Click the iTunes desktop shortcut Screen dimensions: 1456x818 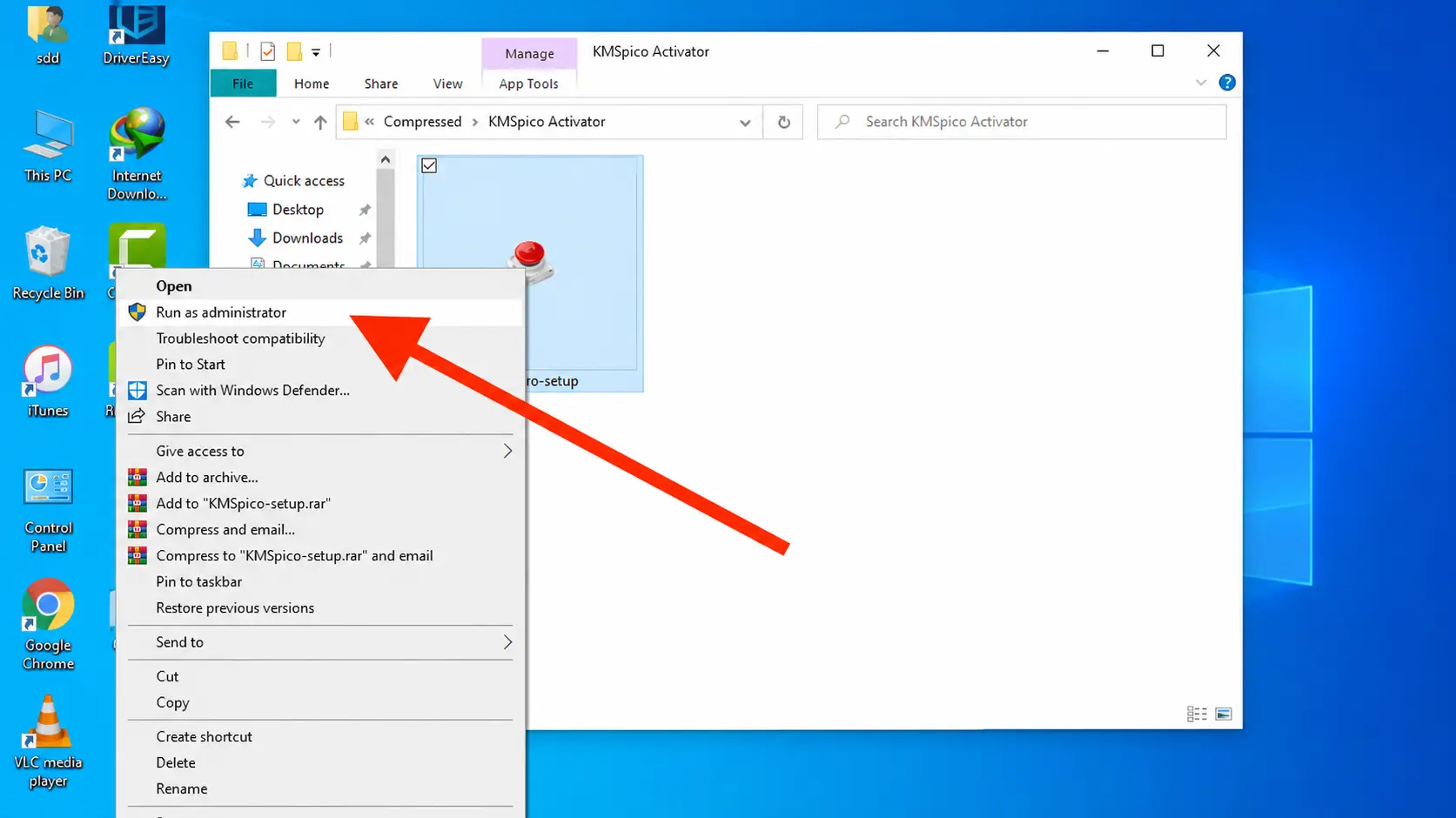tap(48, 381)
